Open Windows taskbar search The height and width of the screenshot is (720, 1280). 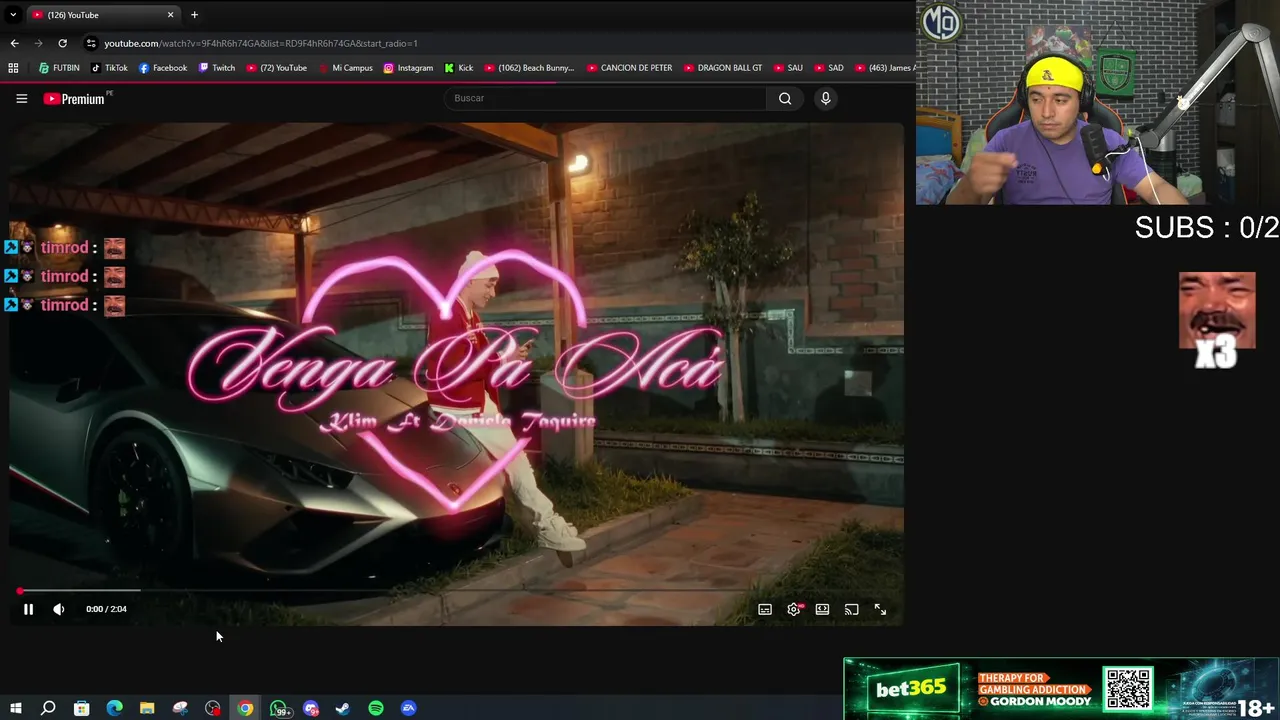coord(48,708)
